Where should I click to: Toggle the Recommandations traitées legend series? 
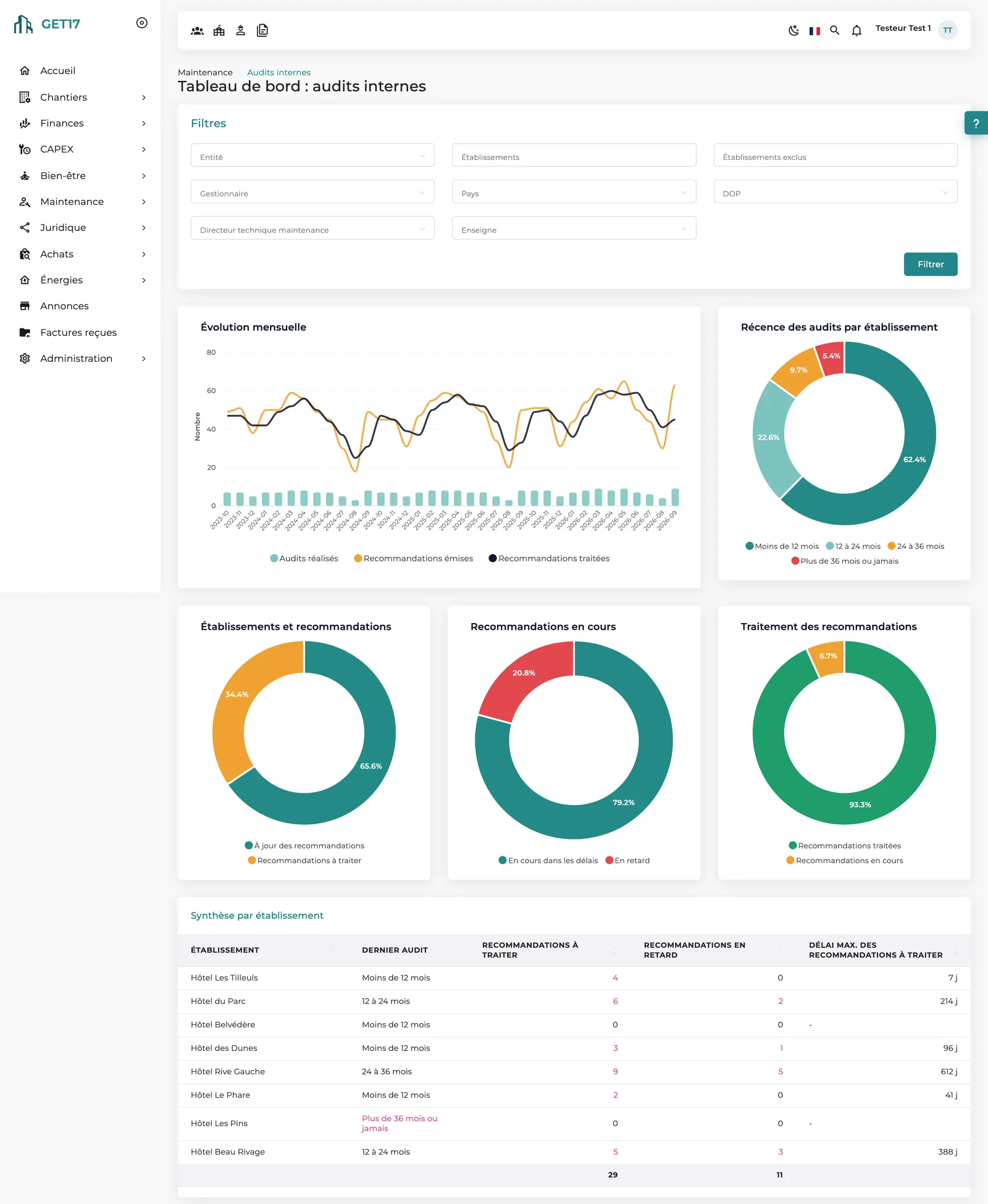549,558
